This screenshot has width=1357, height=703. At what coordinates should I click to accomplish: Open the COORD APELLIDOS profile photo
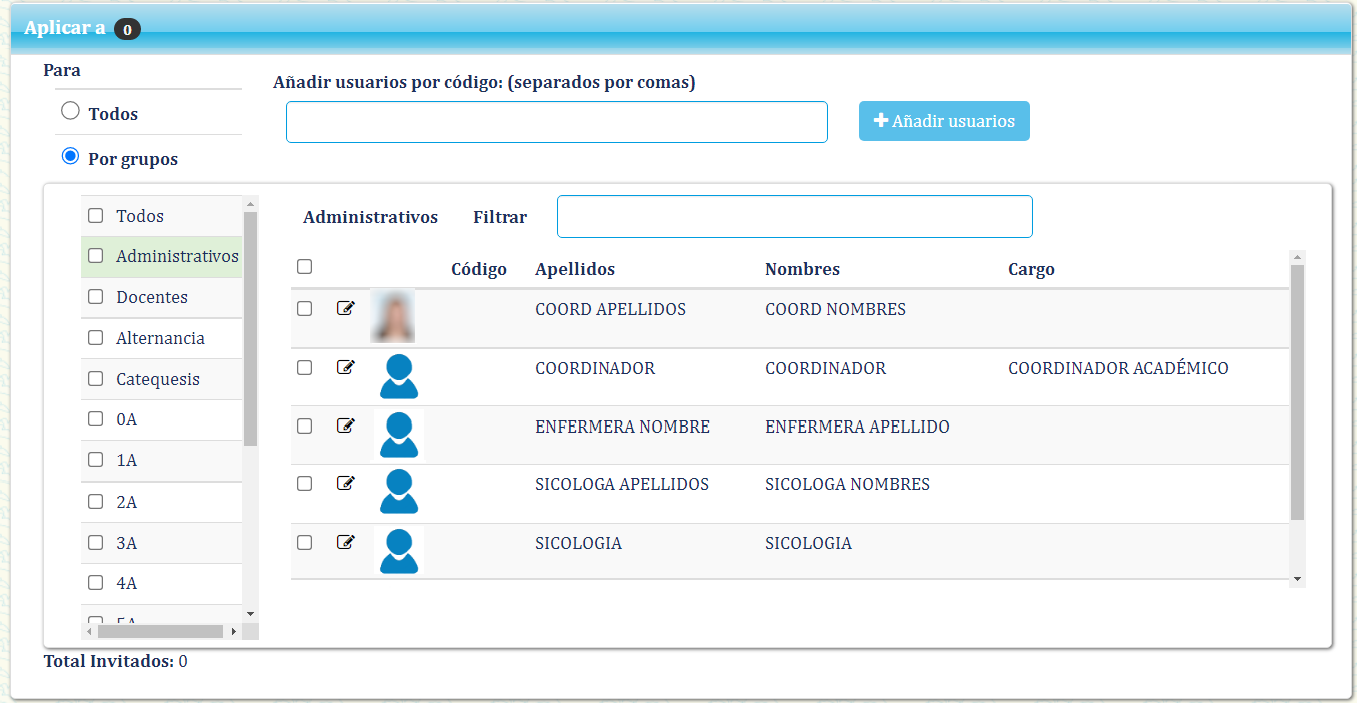pyautogui.click(x=392, y=316)
